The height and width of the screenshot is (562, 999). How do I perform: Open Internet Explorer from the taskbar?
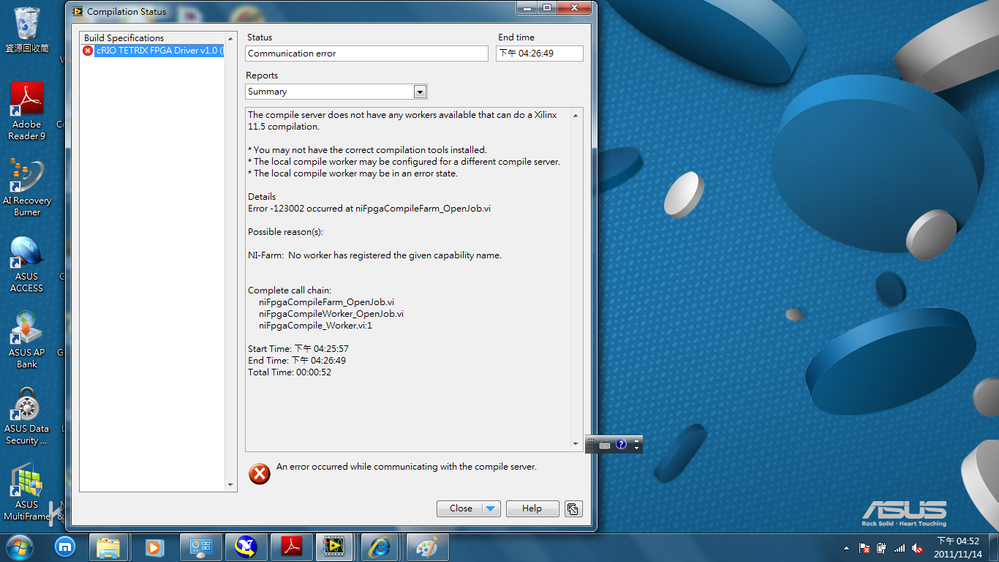(x=381, y=547)
